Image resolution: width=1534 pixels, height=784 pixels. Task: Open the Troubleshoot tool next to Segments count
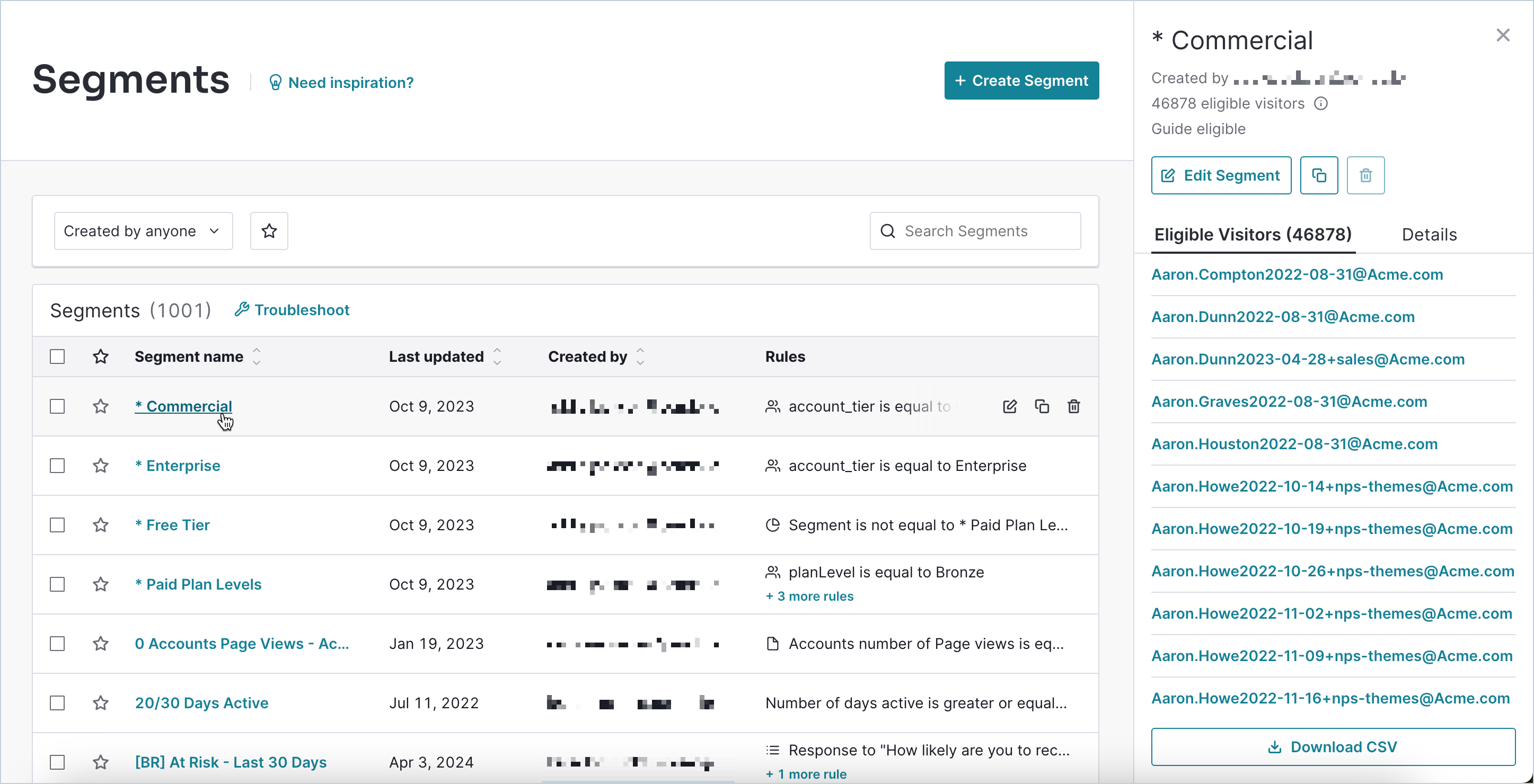coord(291,309)
